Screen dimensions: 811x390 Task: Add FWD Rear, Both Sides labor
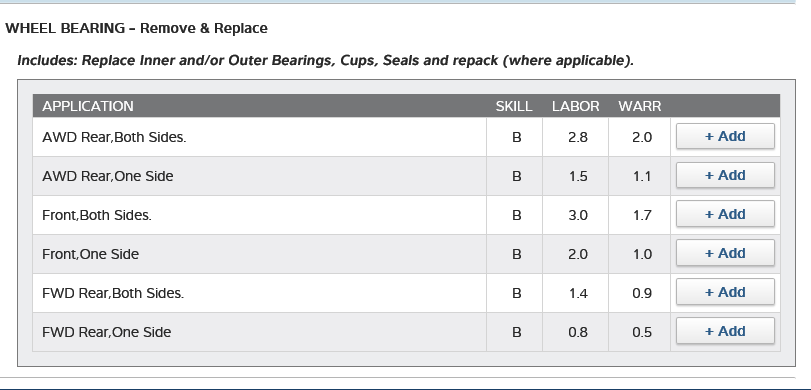(x=725, y=292)
